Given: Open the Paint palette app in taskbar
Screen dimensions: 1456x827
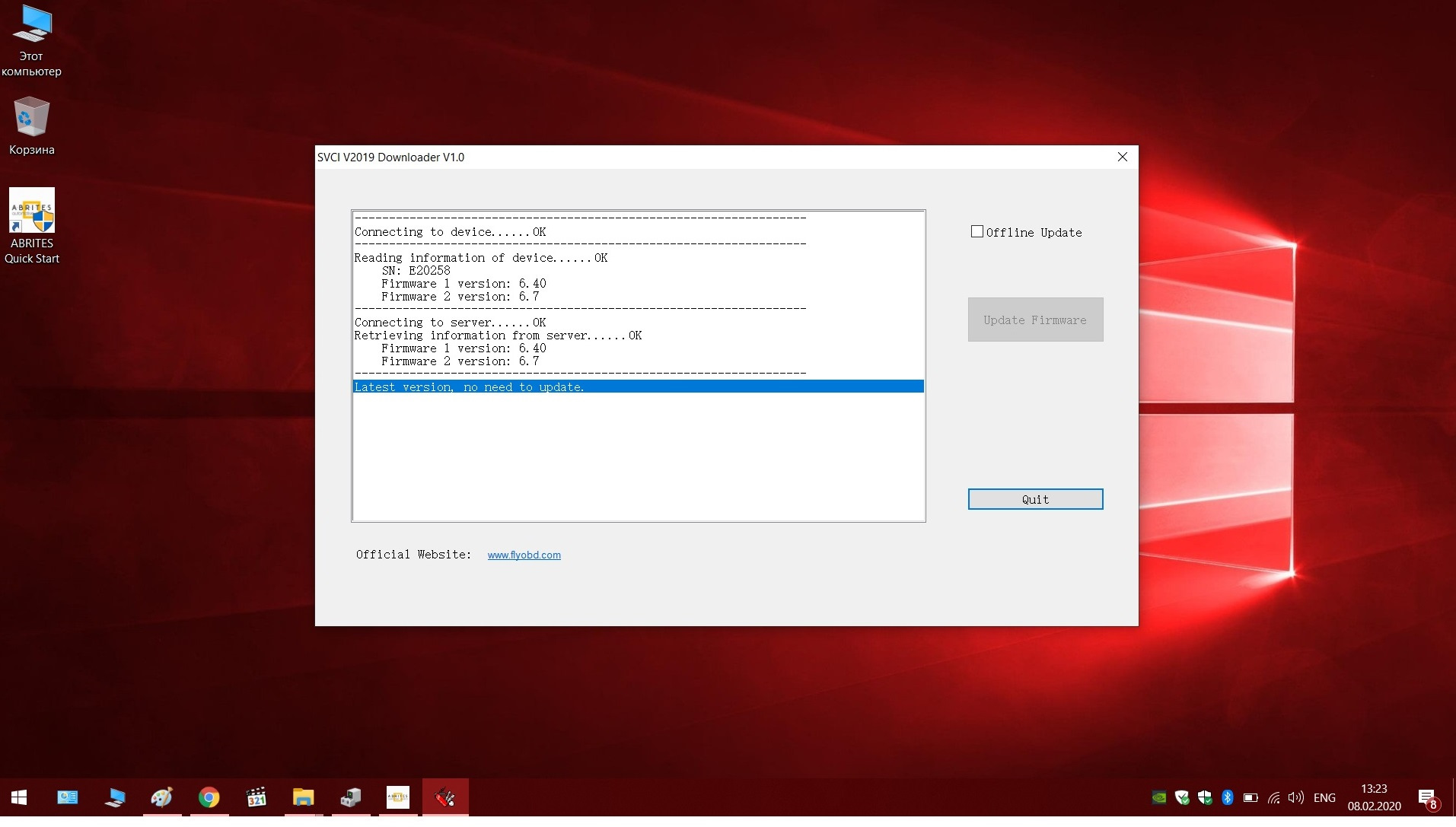Looking at the screenshot, I should 162,797.
